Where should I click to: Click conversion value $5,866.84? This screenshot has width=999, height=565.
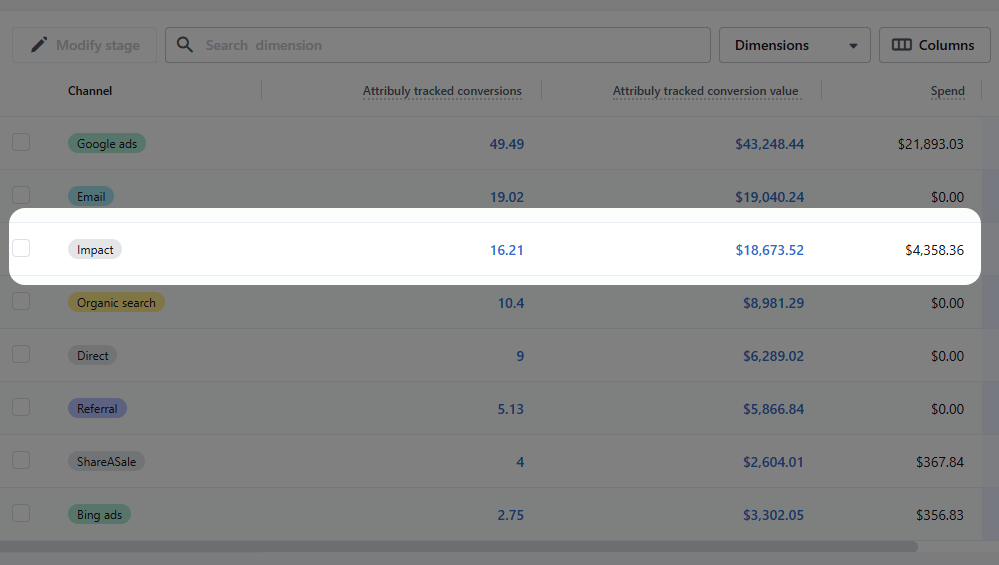[773, 409]
